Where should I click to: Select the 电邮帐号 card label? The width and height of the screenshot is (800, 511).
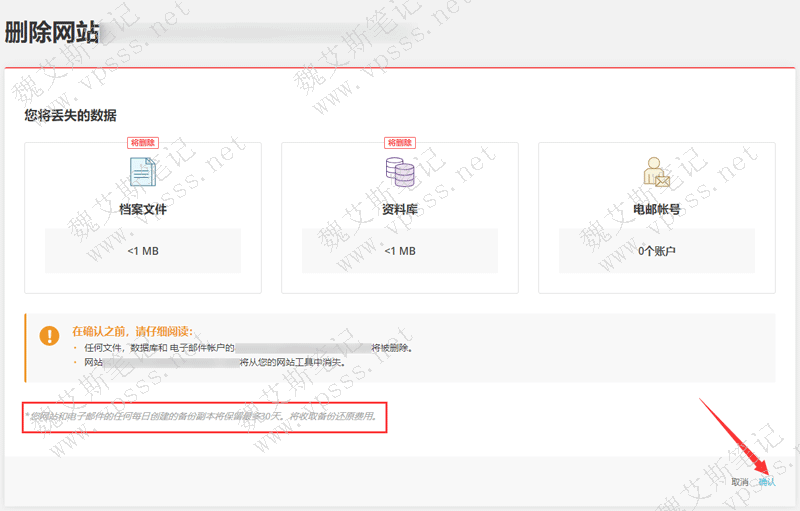656,209
